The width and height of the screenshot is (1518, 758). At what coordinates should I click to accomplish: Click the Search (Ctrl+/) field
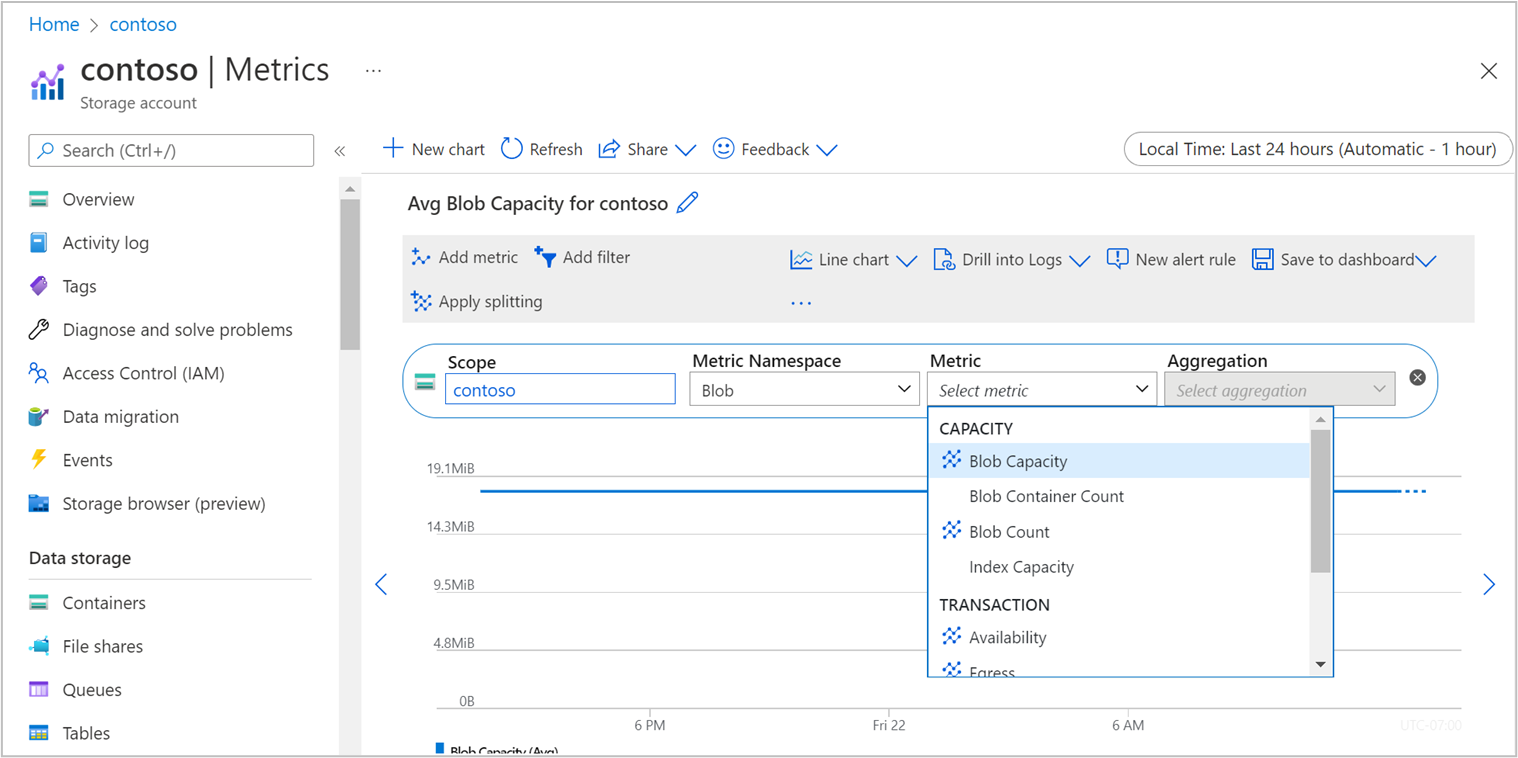tap(171, 150)
